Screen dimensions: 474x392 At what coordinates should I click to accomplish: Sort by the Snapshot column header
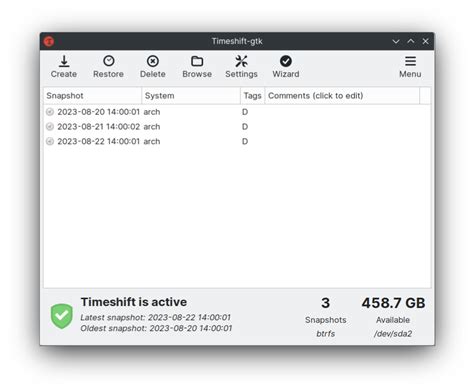[x=93, y=96]
